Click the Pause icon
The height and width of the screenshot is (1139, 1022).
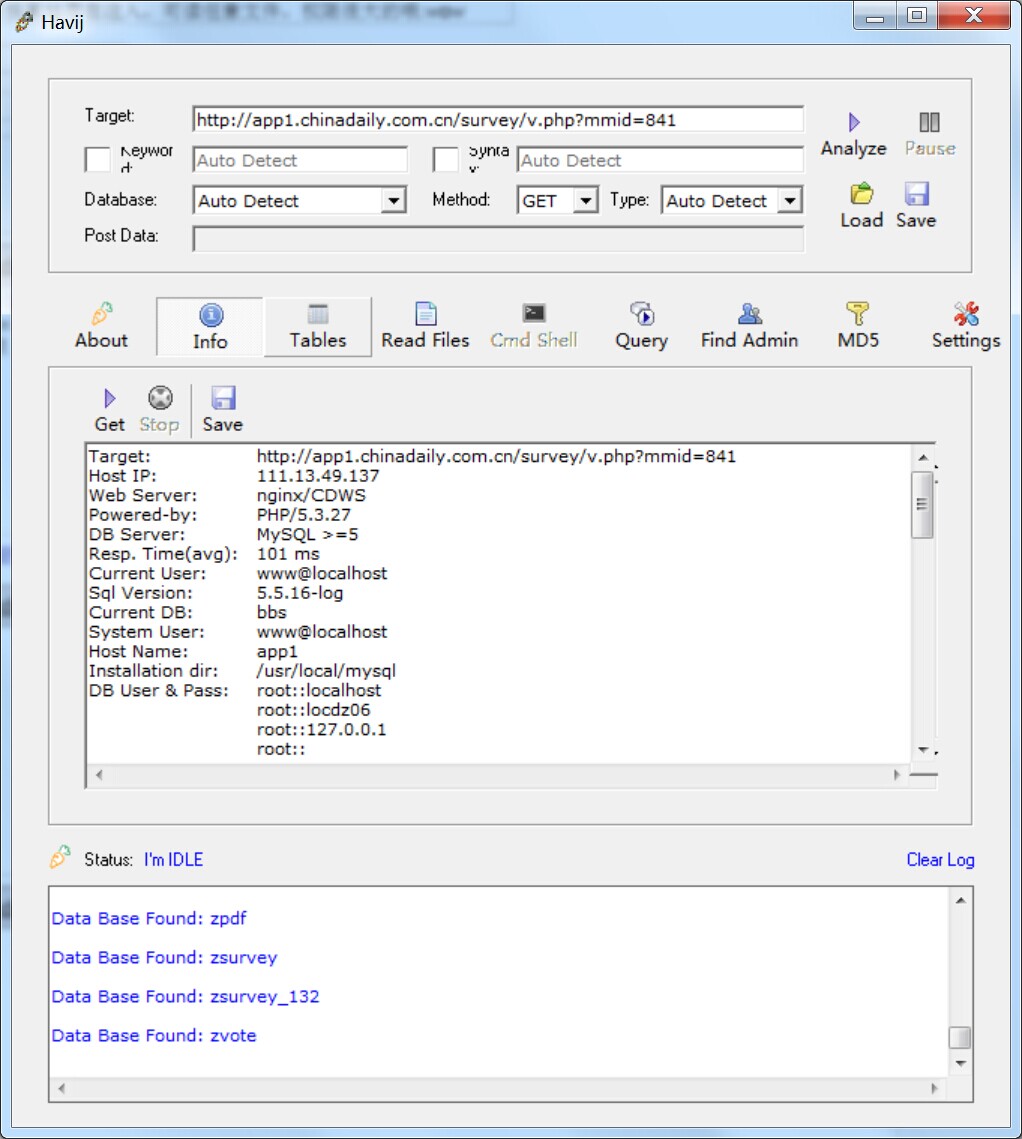pyautogui.click(x=929, y=122)
